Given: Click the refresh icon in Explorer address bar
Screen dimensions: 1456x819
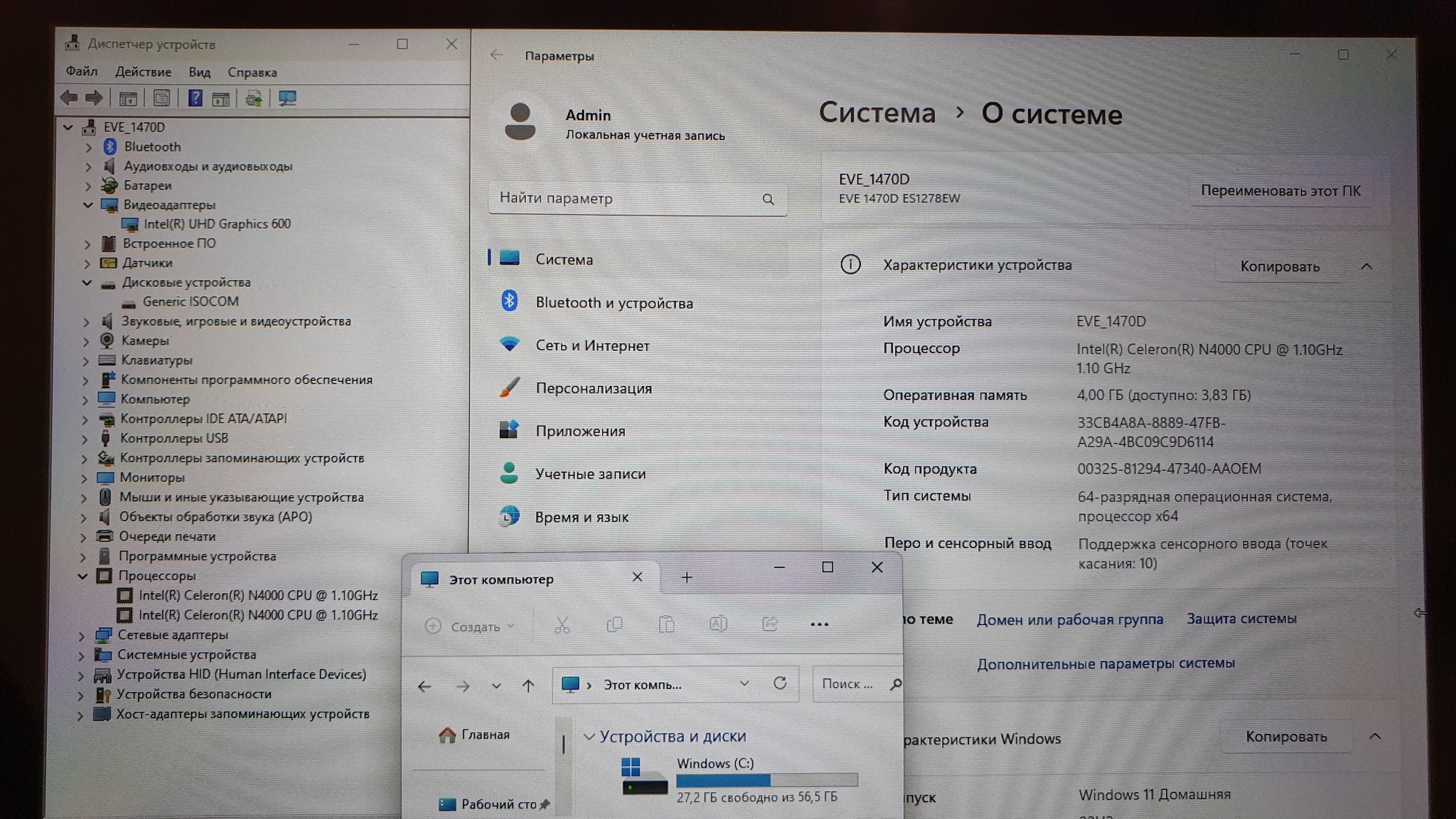Looking at the screenshot, I should pyautogui.click(x=780, y=683).
